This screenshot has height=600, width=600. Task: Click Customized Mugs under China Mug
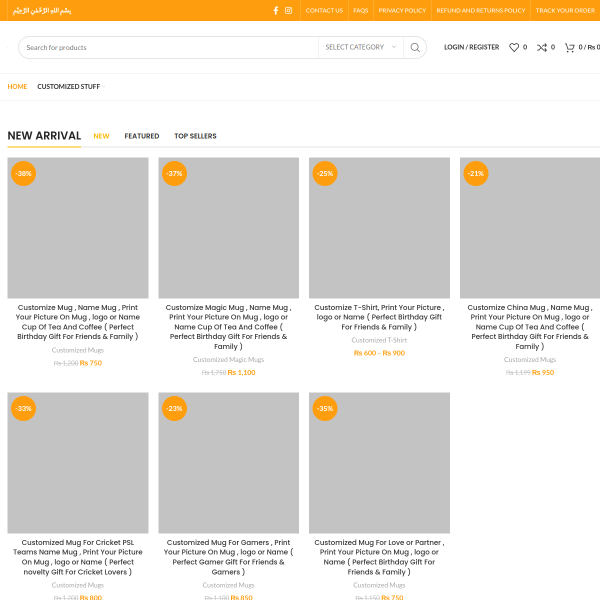click(x=530, y=359)
